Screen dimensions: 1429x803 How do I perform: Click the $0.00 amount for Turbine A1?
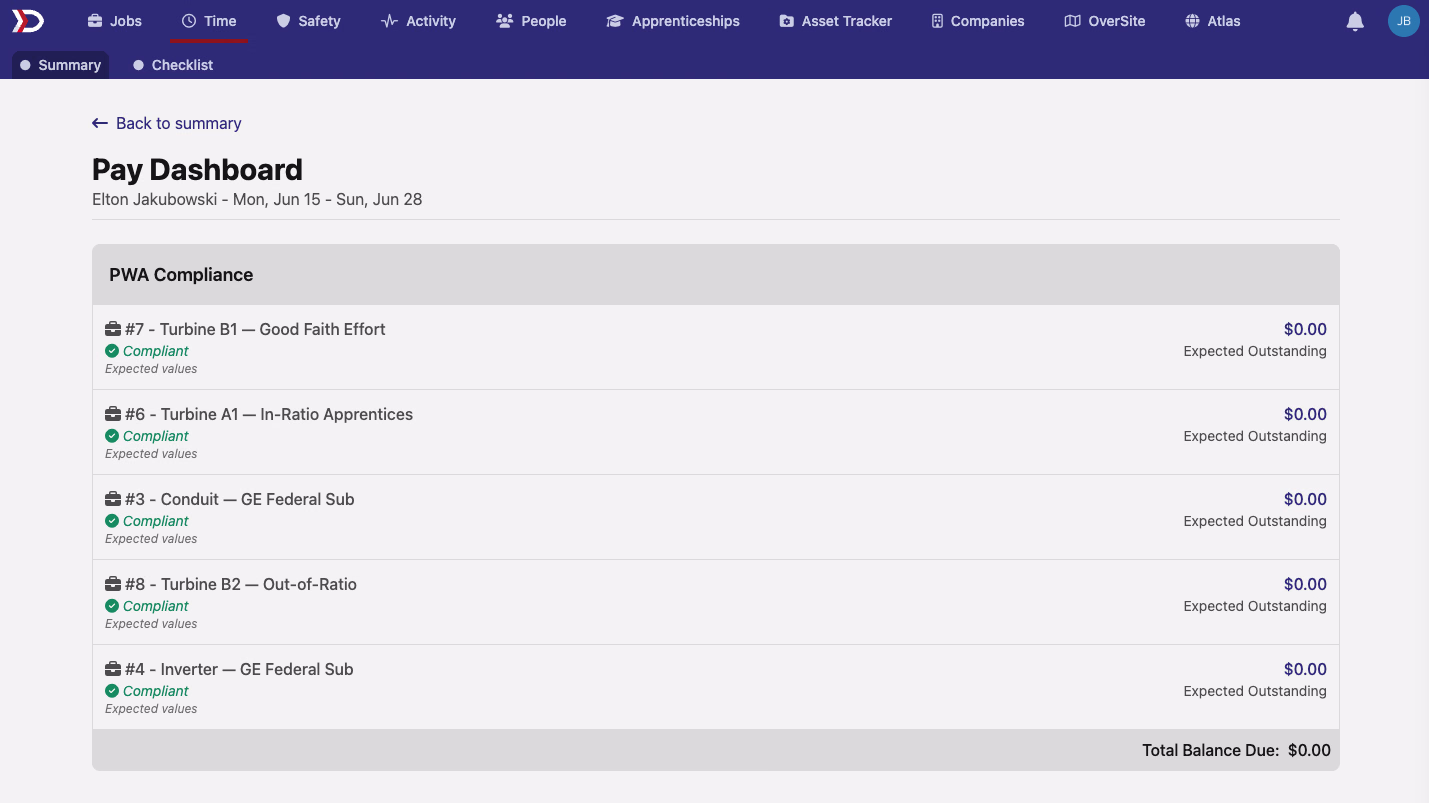(x=1305, y=414)
